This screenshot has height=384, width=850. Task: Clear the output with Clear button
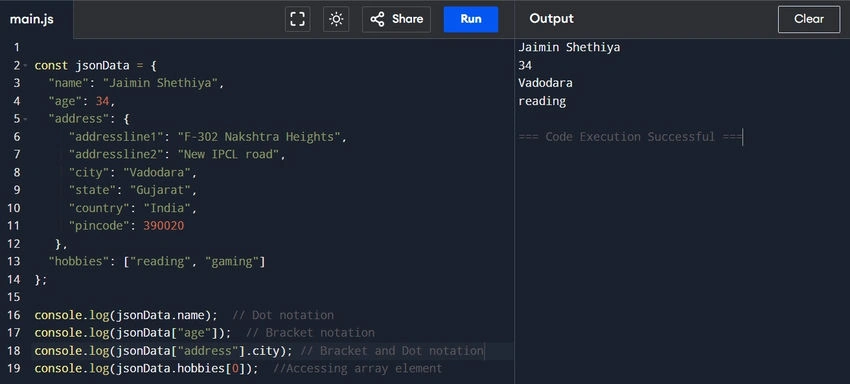tap(809, 20)
